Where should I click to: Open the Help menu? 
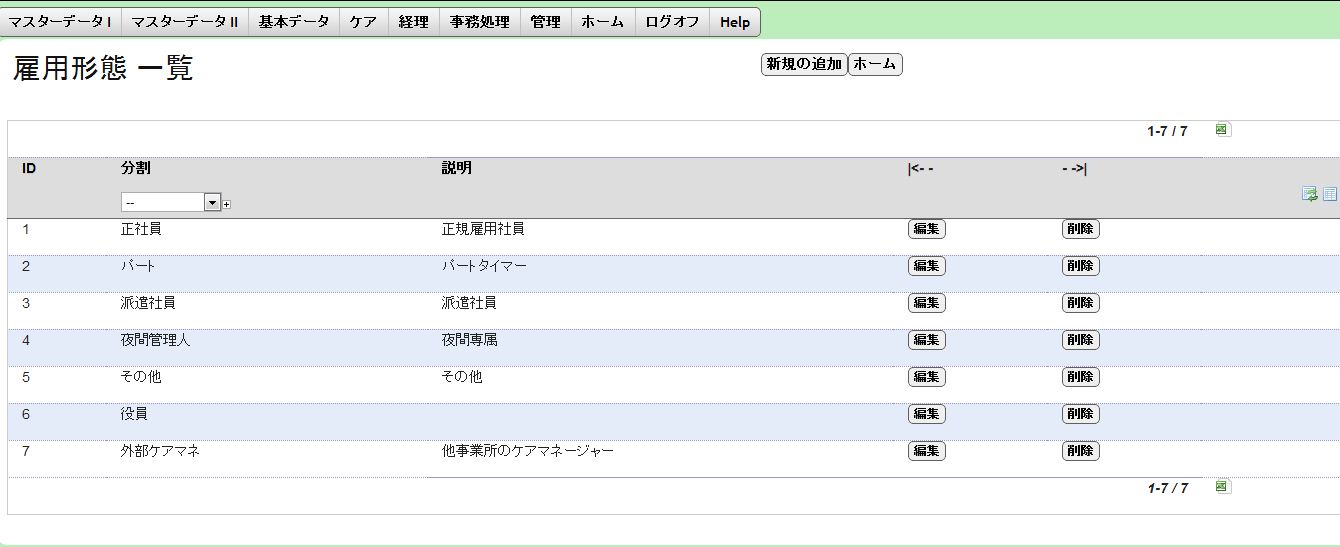[x=735, y=22]
